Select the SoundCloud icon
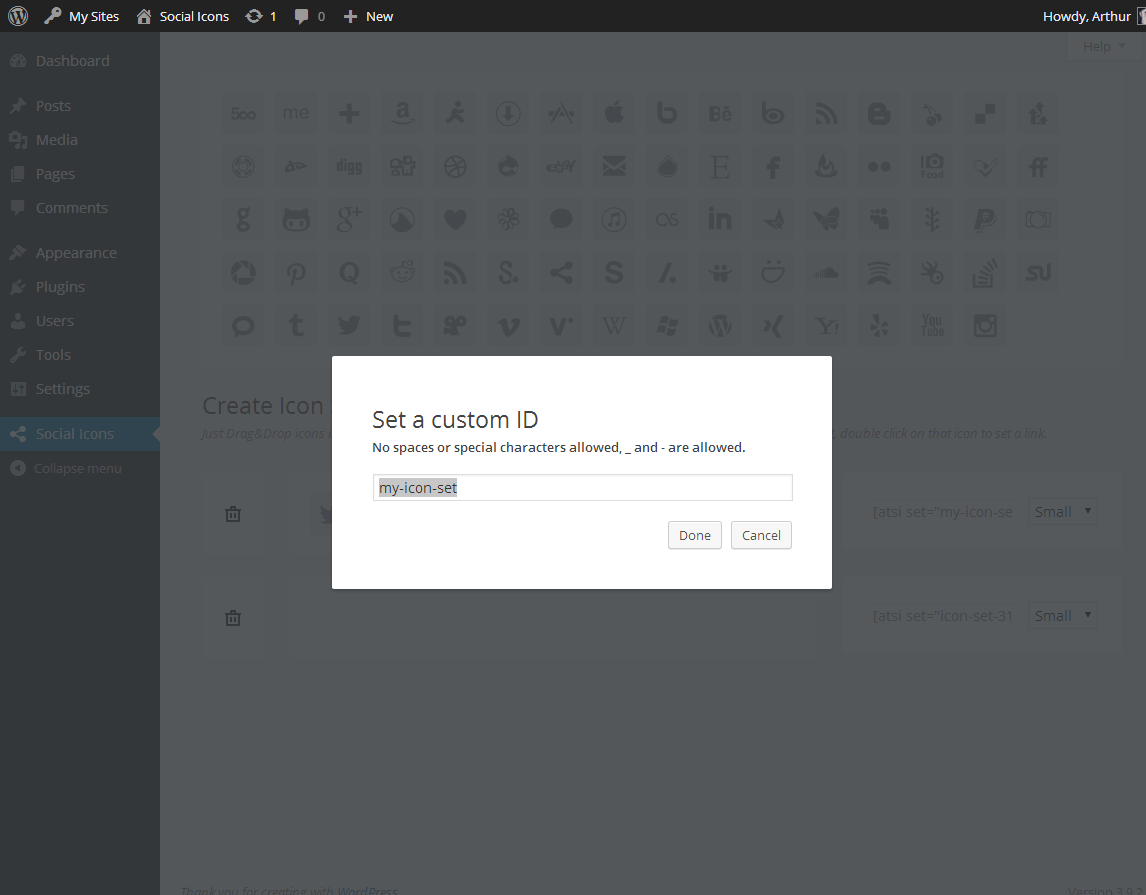The height and width of the screenshot is (895, 1146). click(x=826, y=273)
